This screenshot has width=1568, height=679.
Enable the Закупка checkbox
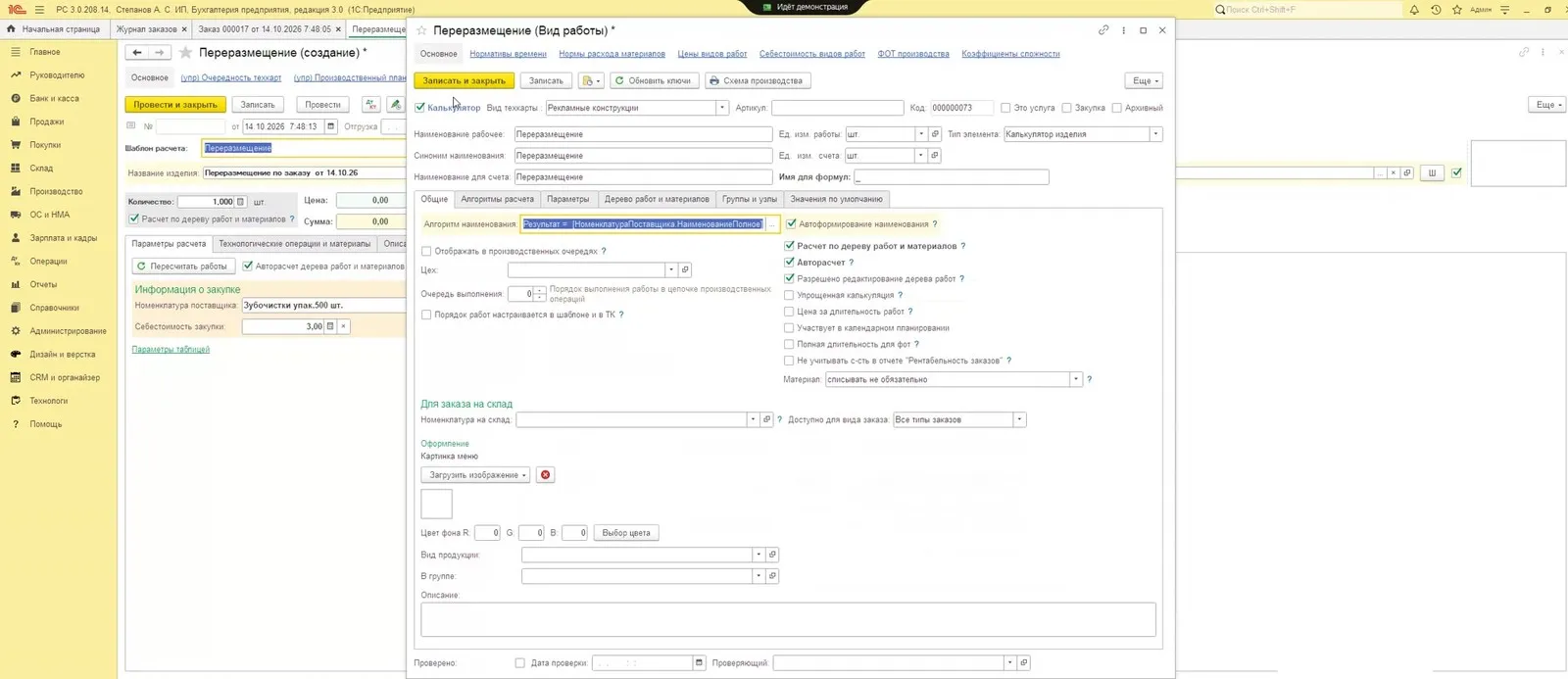click(x=1066, y=108)
